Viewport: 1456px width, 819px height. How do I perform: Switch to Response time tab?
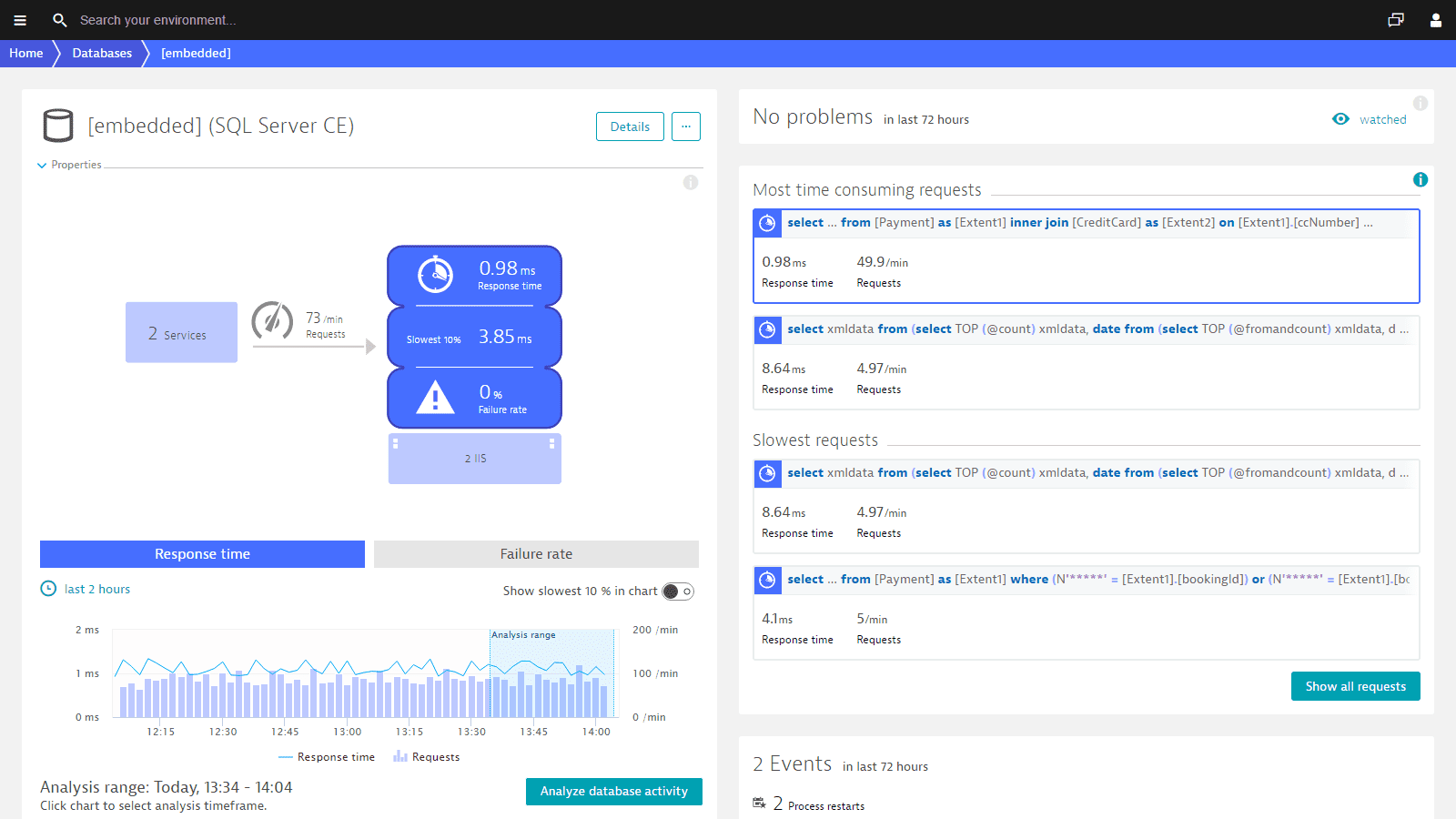202,554
